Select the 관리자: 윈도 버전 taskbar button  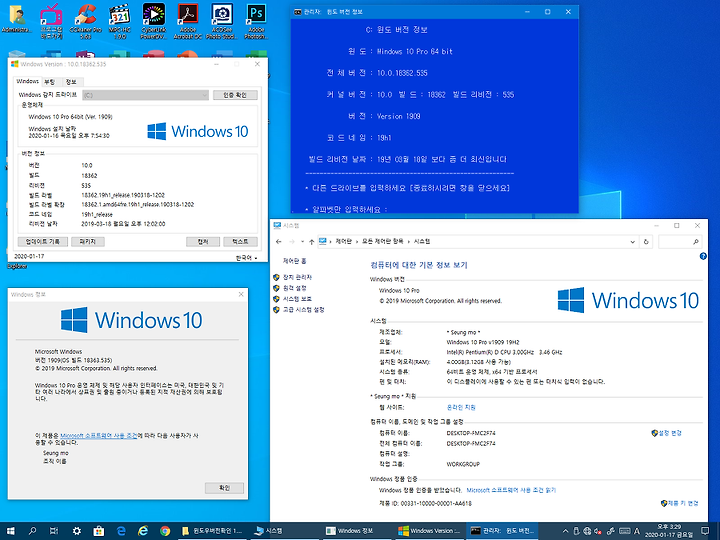pyautogui.click(x=503, y=531)
